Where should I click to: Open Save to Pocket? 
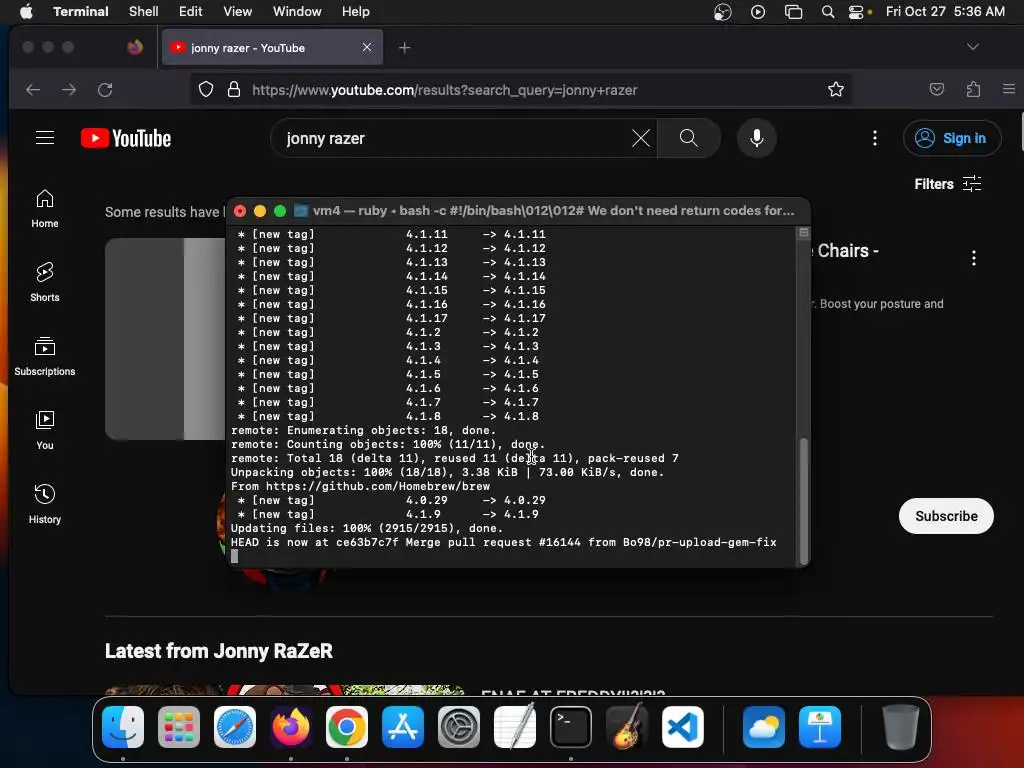[x=936, y=89]
